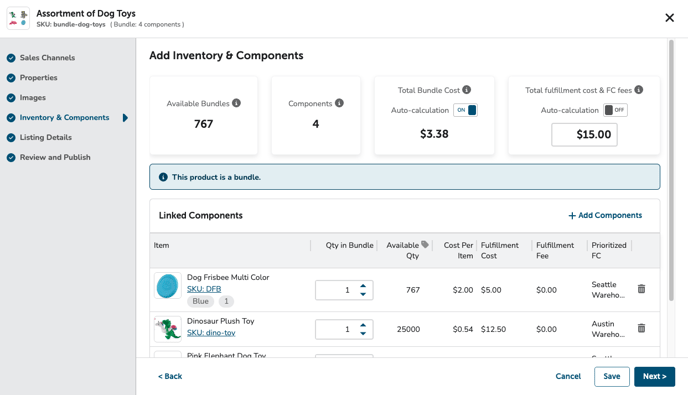The width and height of the screenshot is (688, 395).
Task: Toggle Total Bundle Cost auto-calculation switch
Action: coord(466,110)
